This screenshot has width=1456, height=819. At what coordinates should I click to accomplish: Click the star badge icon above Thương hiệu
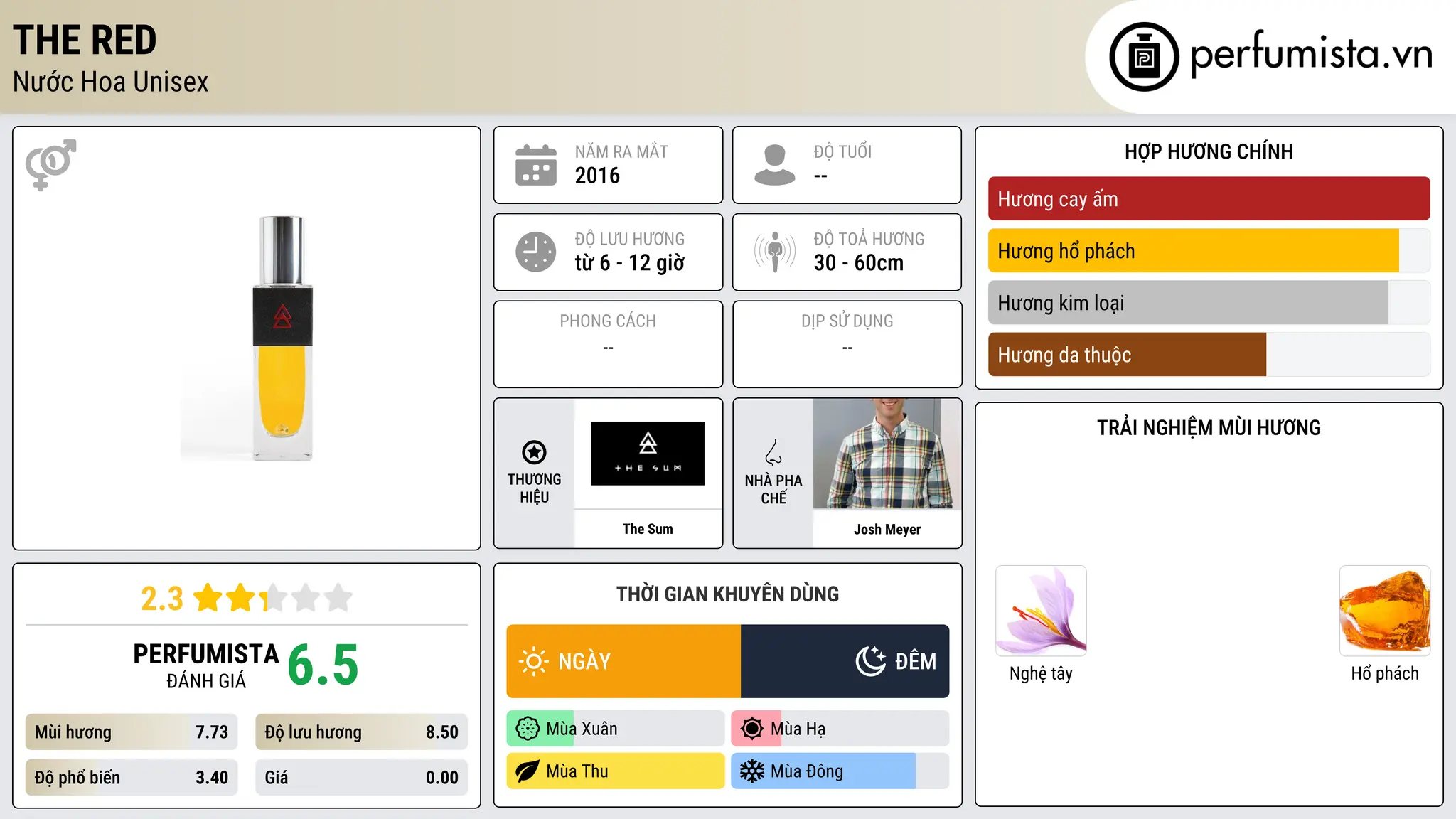coord(534,452)
